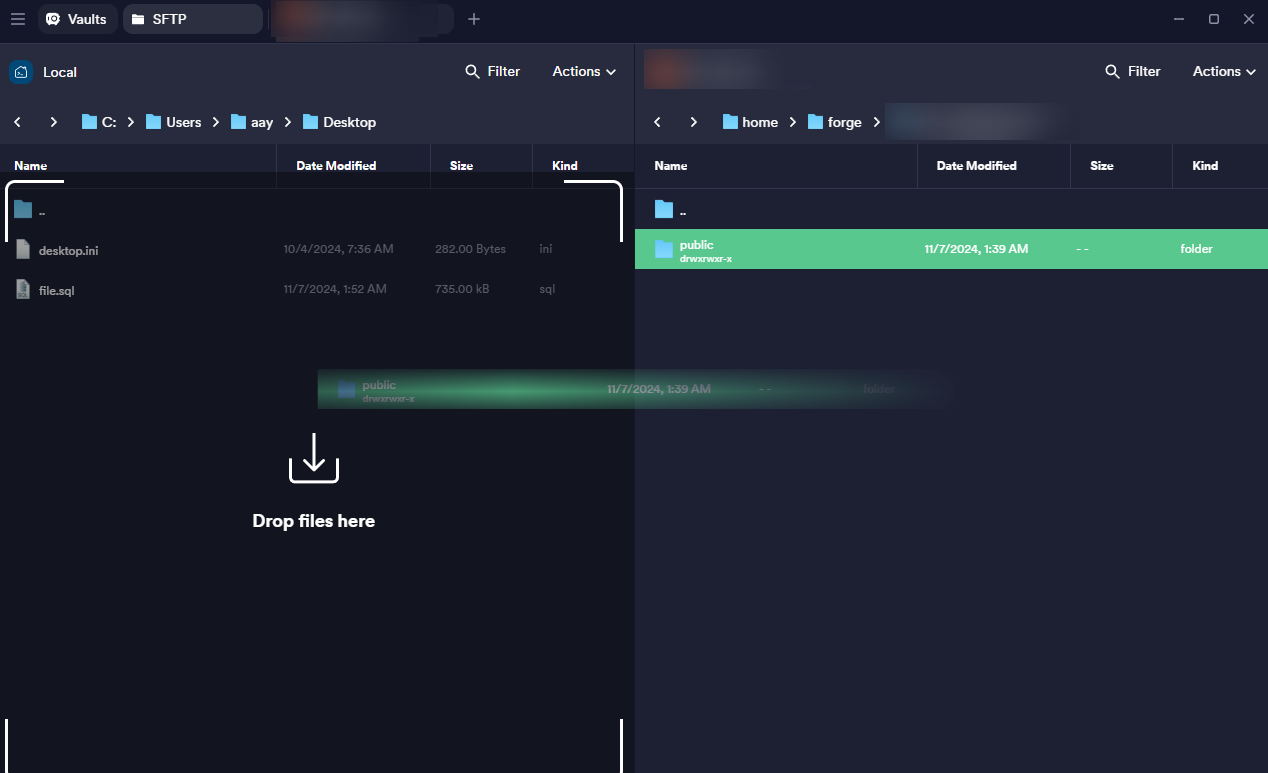Sort remote files by Date Modified

click(x=976, y=166)
